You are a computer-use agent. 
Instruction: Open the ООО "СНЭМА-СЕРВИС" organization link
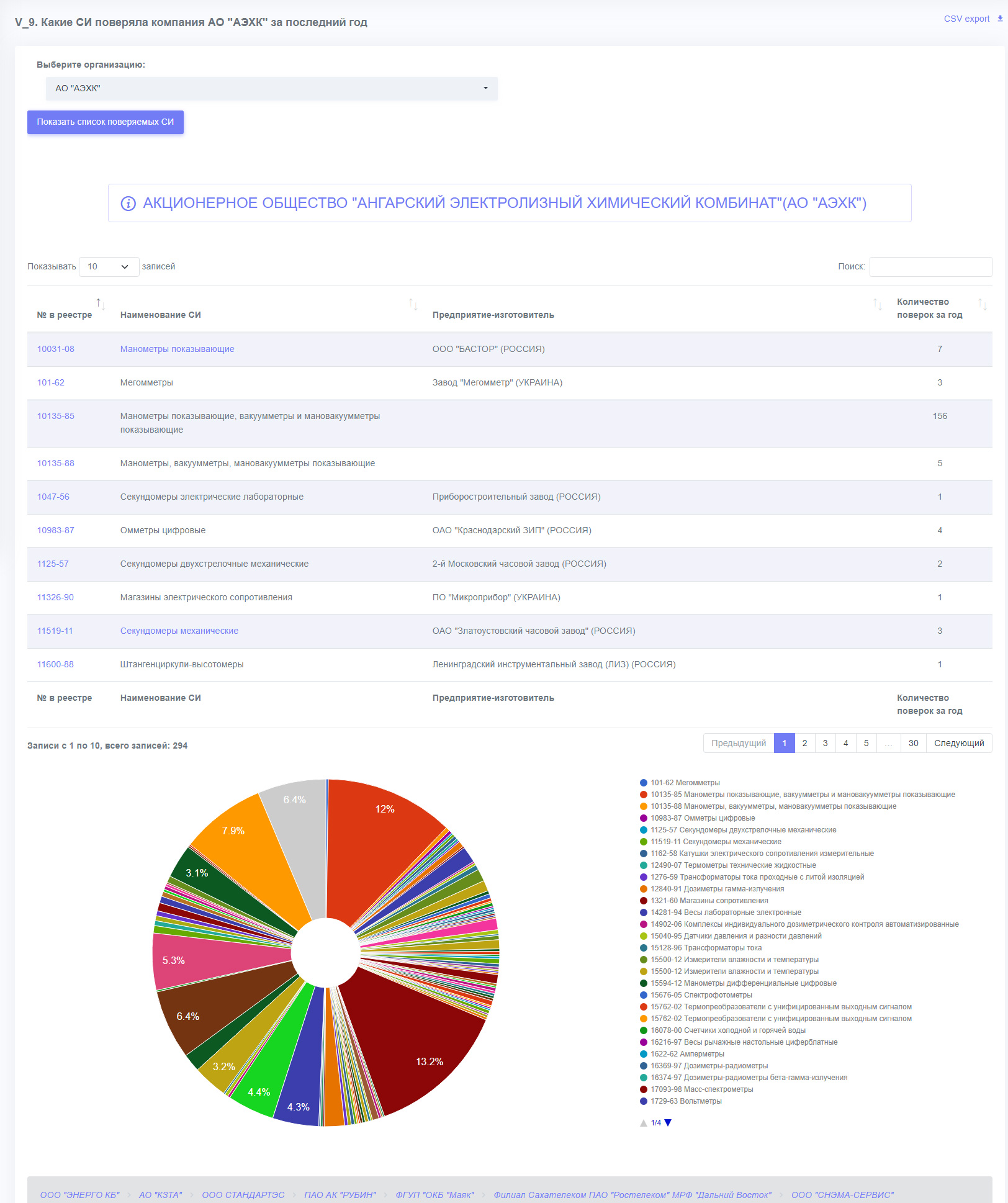[843, 1195]
